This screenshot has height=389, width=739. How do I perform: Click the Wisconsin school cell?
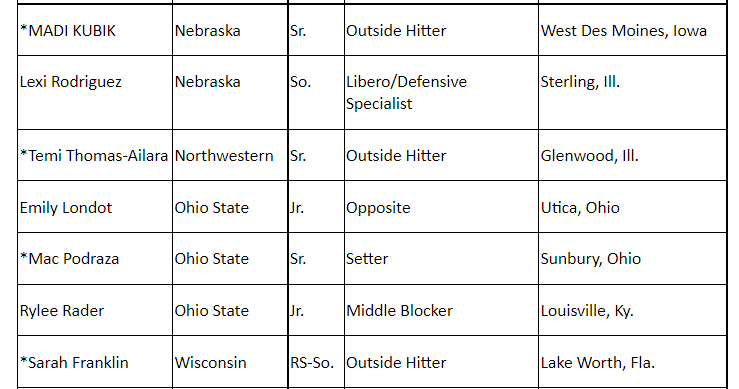pyautogui.click(x=230, y=362)
